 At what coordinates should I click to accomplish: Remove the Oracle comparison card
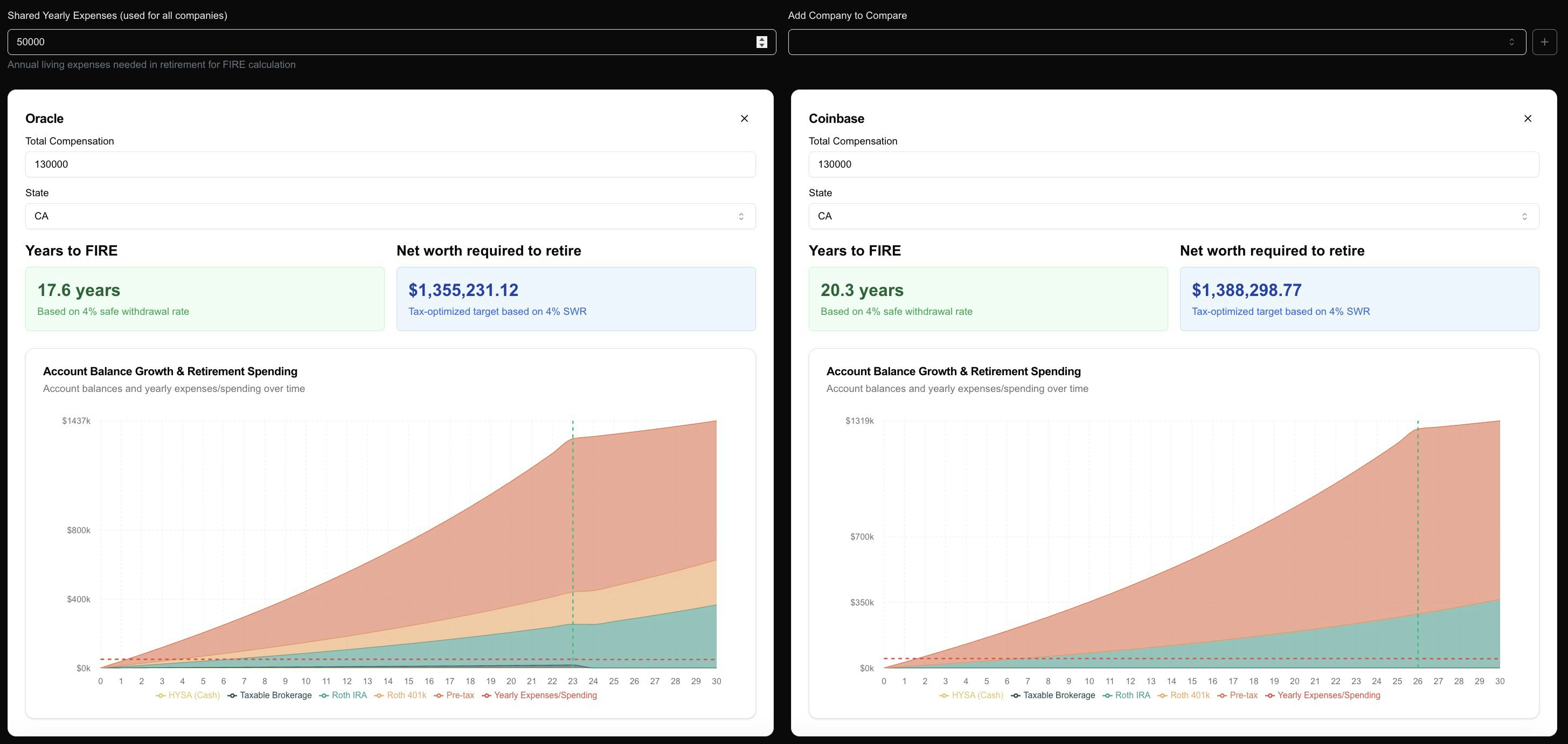(x=744, y=118)
